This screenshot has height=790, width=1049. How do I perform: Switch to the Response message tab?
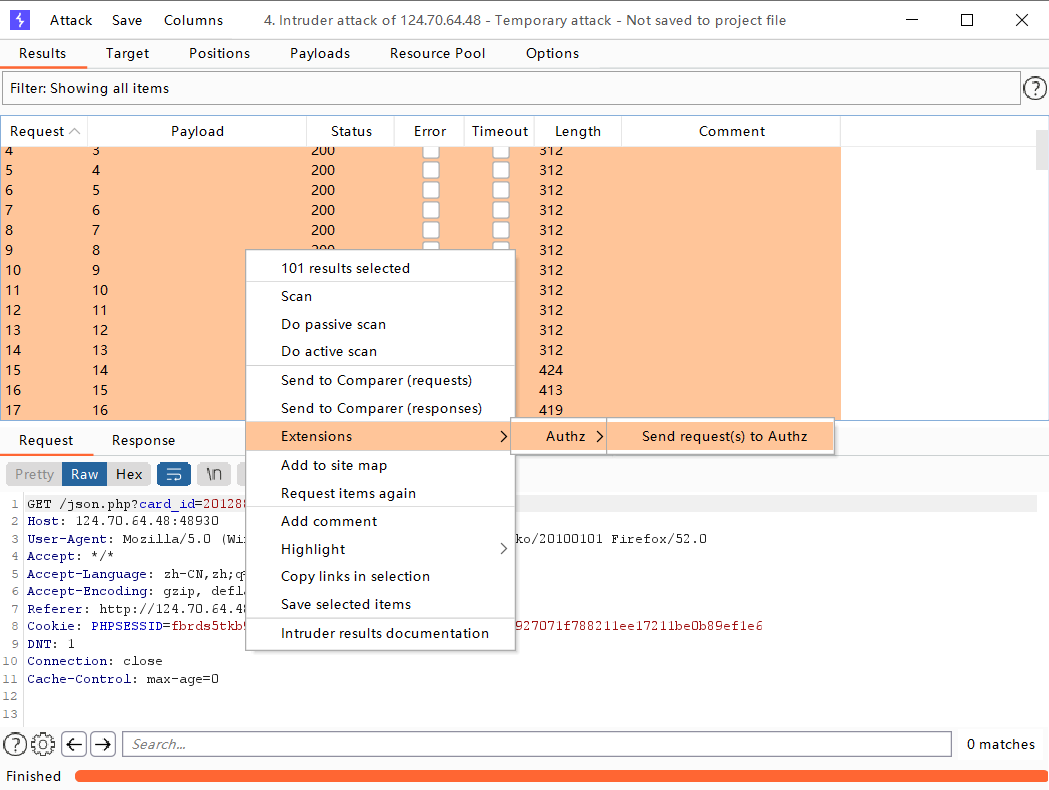tap(143, 440)
